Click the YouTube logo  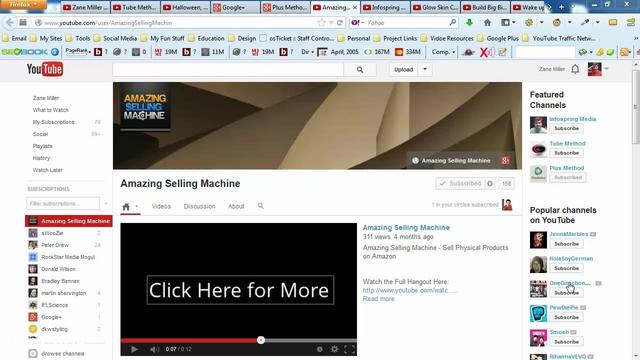tap(45, 69)
